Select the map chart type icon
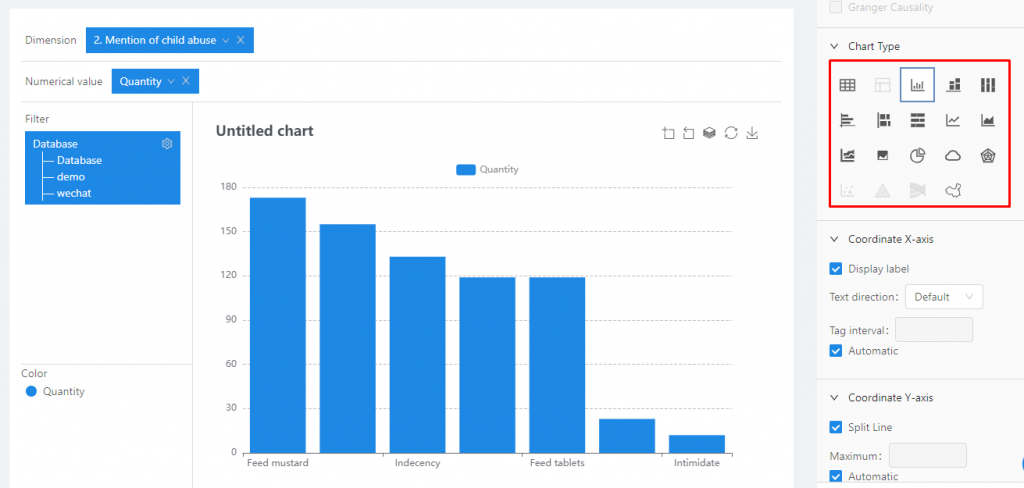The image size is (1024, 488). (x=953, y=190)
